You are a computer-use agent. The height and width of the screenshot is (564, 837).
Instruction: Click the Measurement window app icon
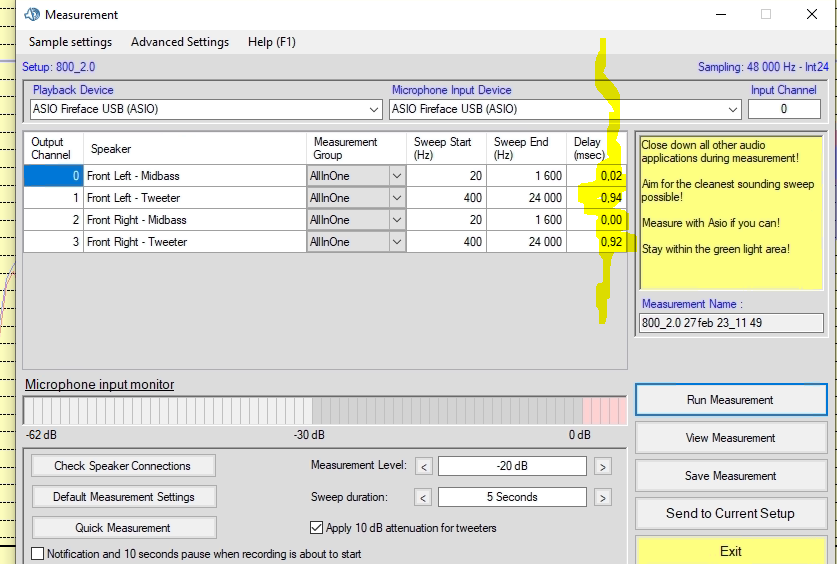coord(31,14)
